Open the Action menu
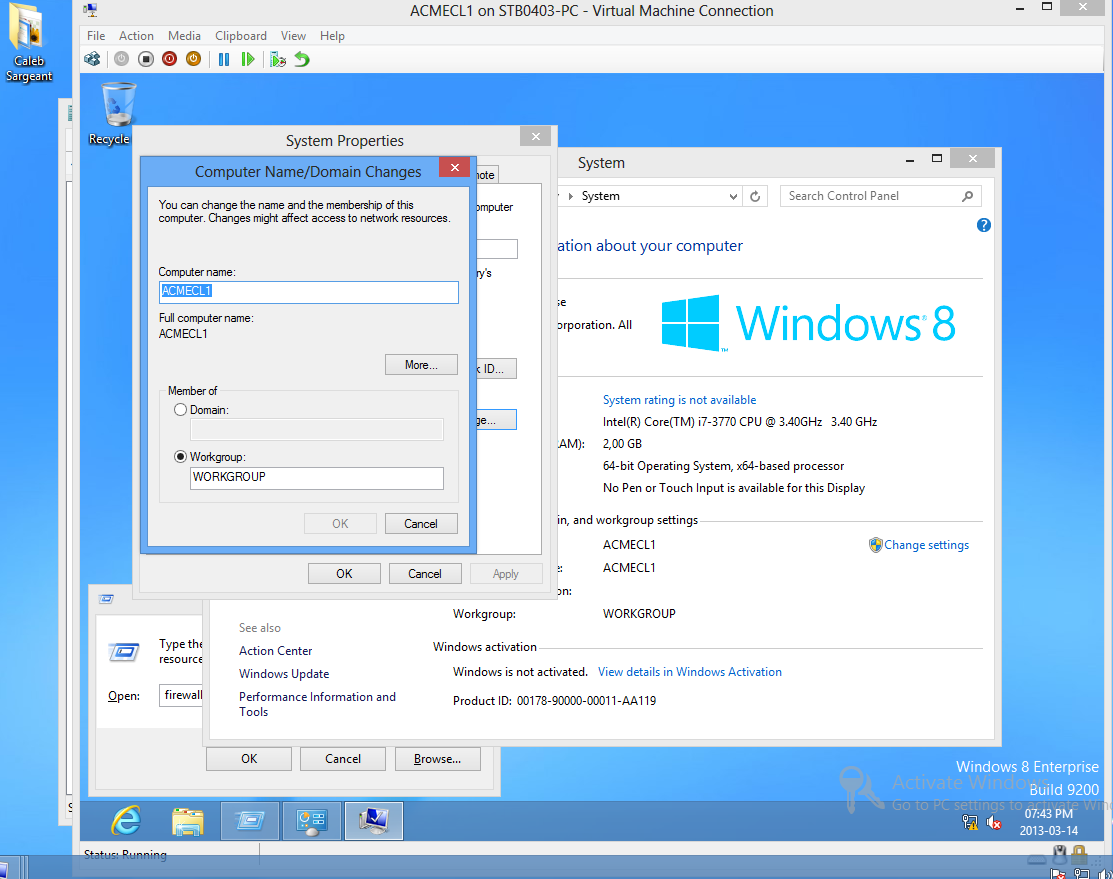Screen dimensions: 1113x879 tap(136, 36)
